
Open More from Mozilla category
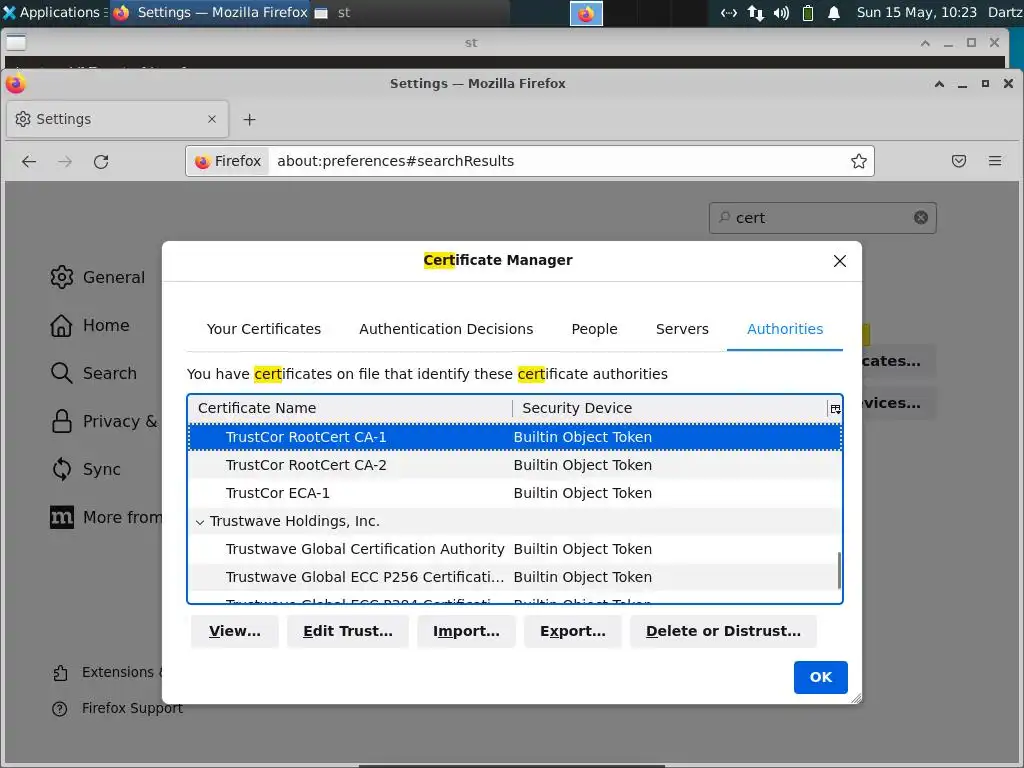click(106, 517)
